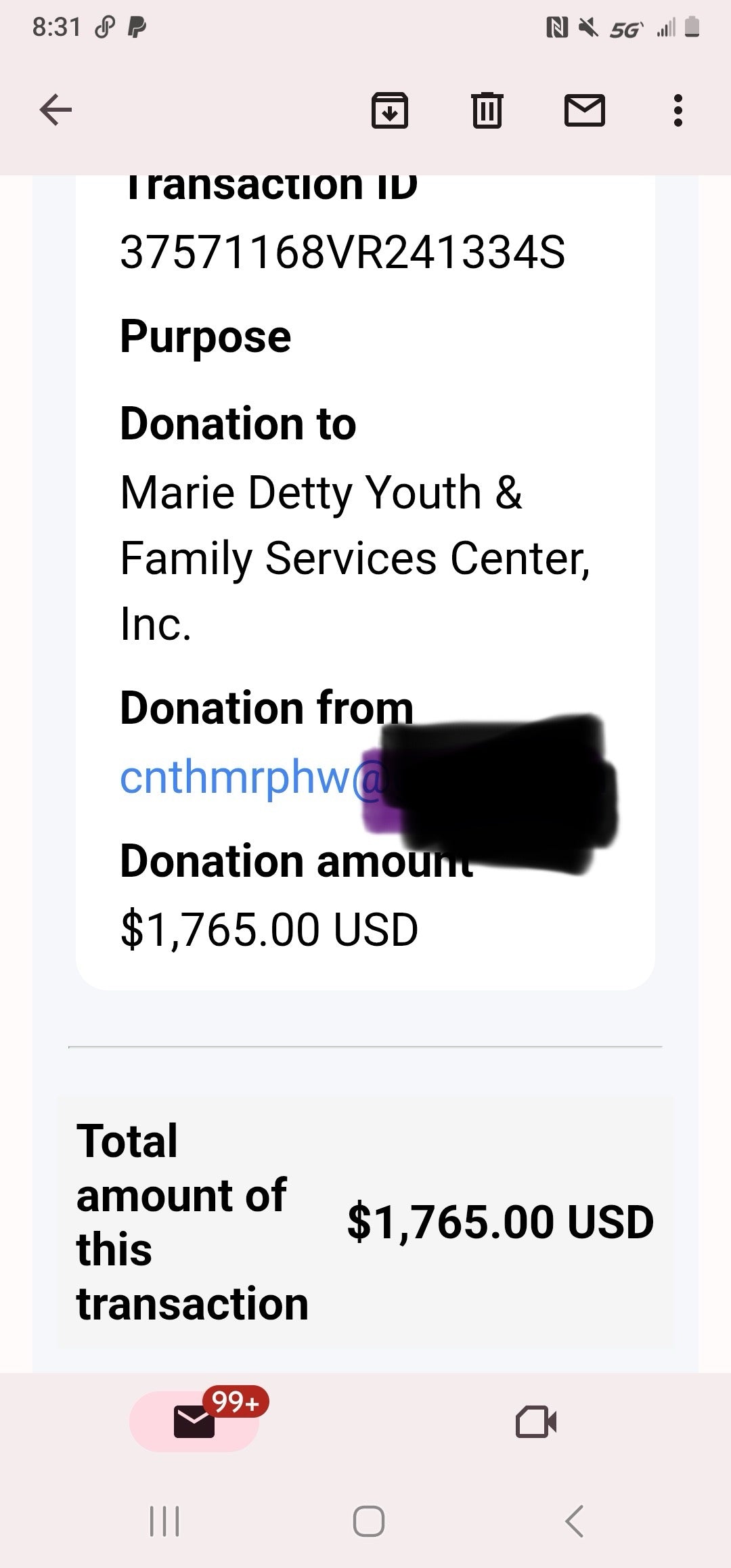This screenshot has height=1568, width=731.
Task: Tap the Android recent apps button
Action: (x=164, y=1521)
